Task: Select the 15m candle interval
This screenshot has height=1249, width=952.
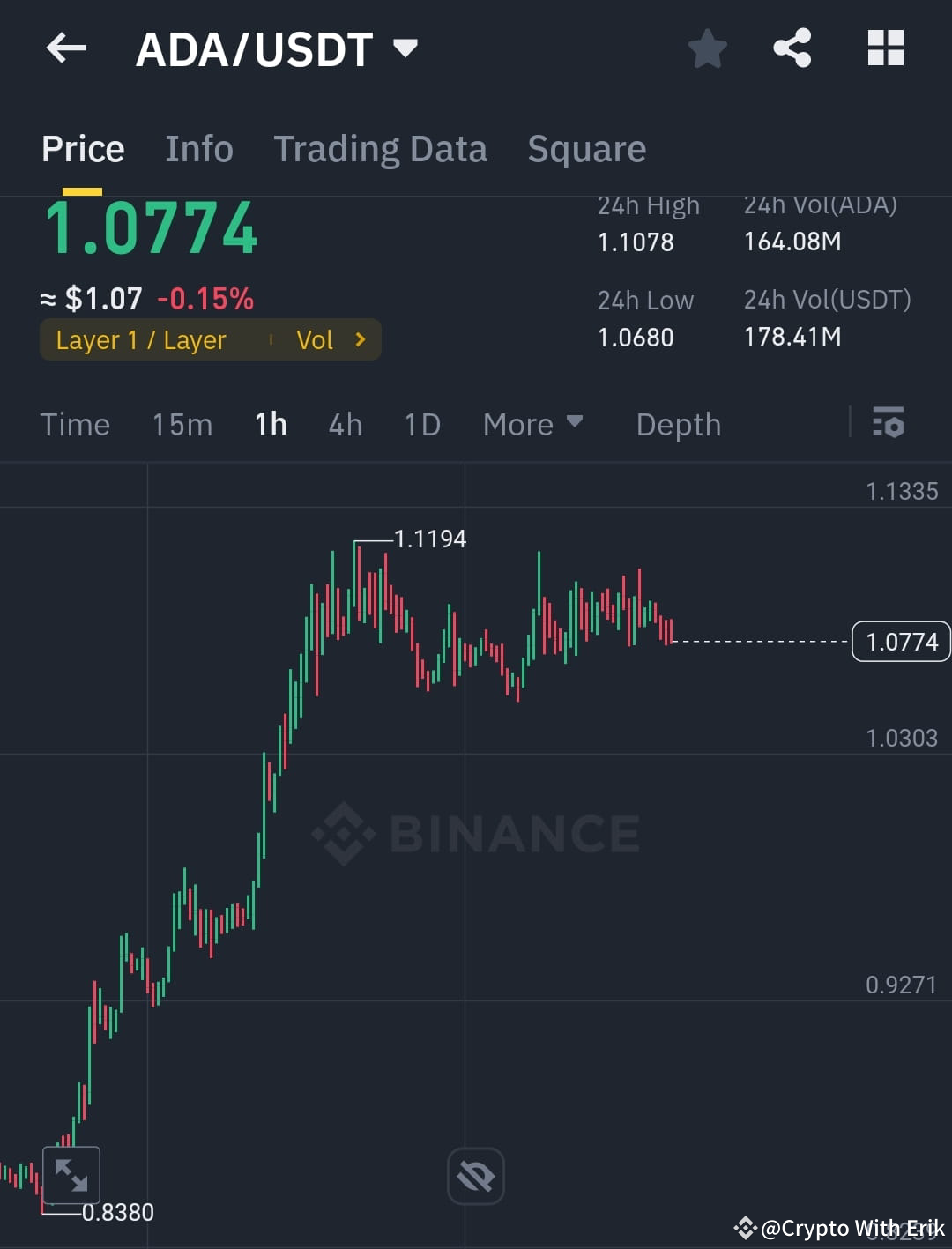Action: [x=182, y=424]
